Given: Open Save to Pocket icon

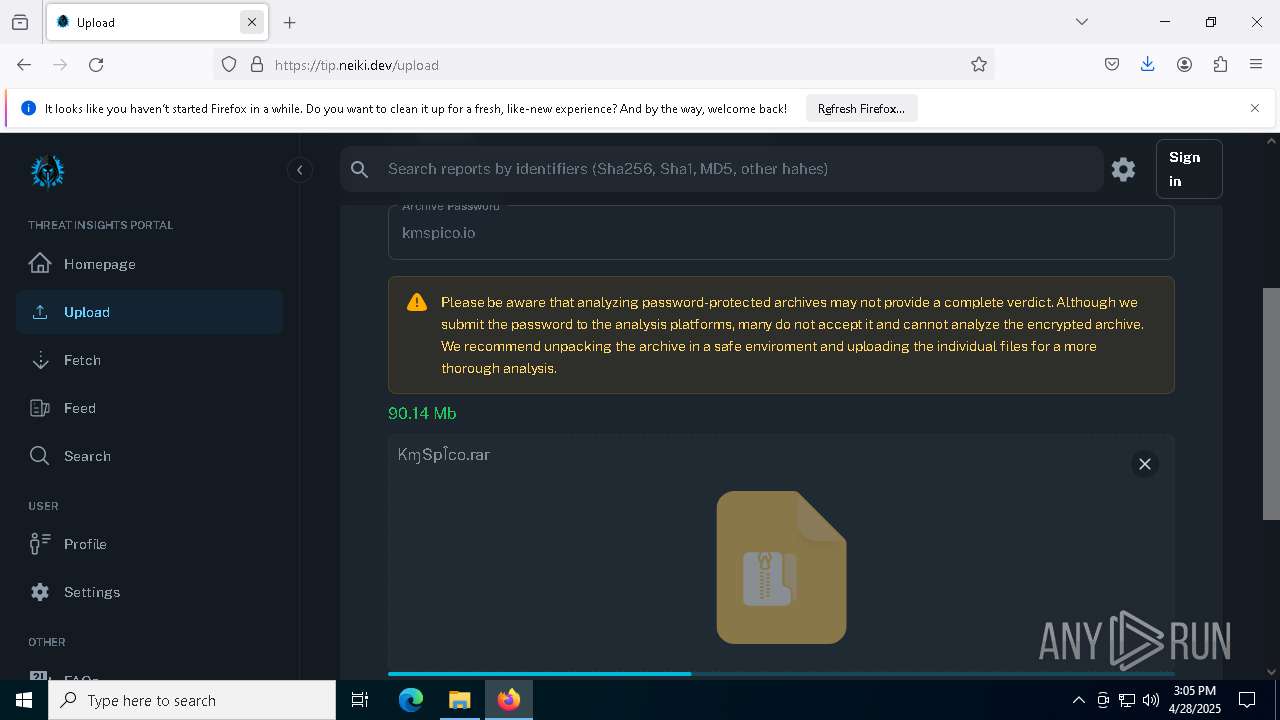Looking at the screenshot, I should pos(1111,64).
